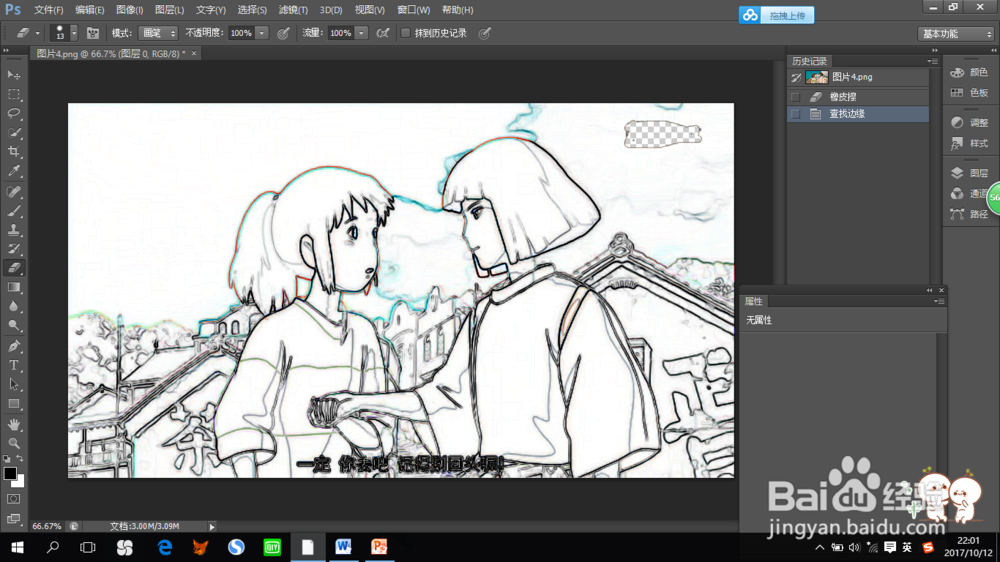Change screen mode icon
The width and height of the screenshot is (1000, 562).
(13, 518)
